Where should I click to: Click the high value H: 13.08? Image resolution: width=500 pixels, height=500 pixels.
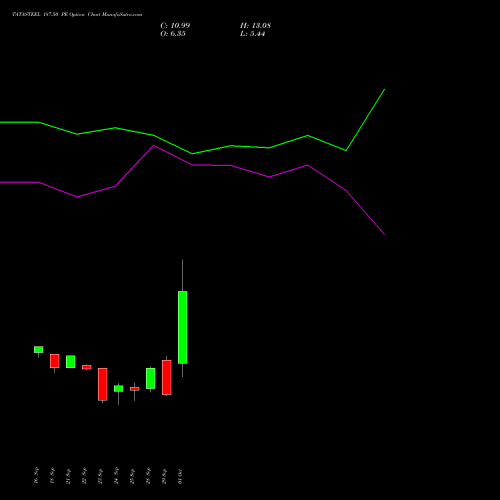click(255, 26)
